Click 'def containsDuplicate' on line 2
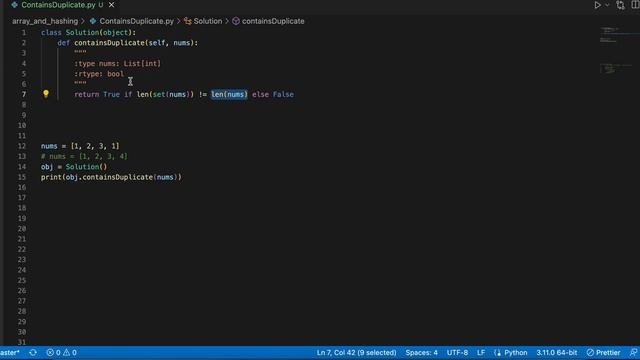Viewport: 640px width, 360px height. (x=101, y=43)
